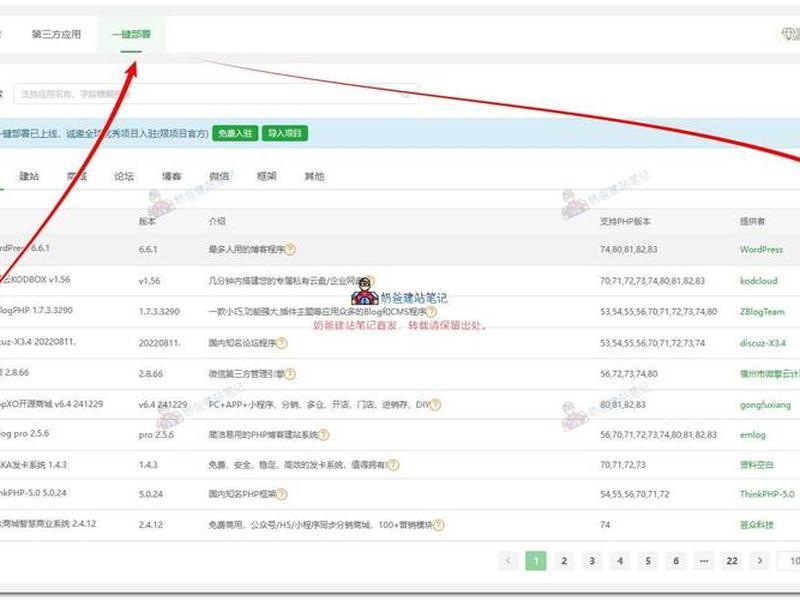The height and width of the screenshot is (600, 800).
Task: Go to page 6 in pagination
Action: coord(676,561)
